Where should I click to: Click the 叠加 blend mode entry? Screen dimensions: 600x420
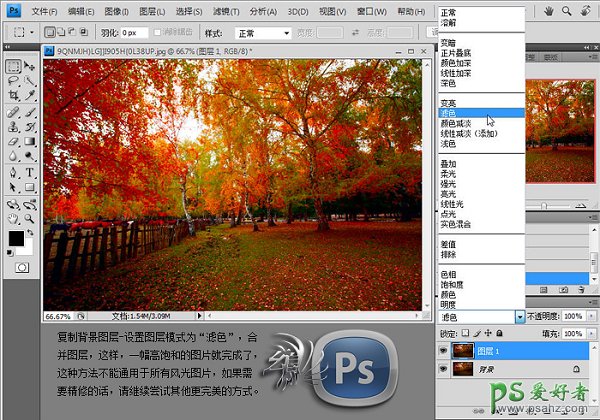(448, 163)
